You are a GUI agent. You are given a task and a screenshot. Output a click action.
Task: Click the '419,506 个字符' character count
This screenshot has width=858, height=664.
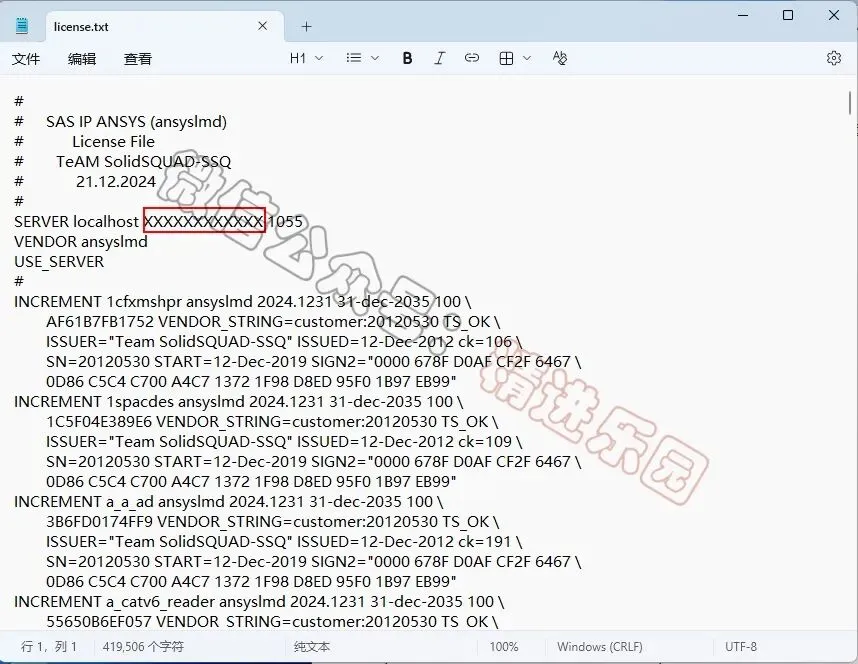(x=143, y=646)
